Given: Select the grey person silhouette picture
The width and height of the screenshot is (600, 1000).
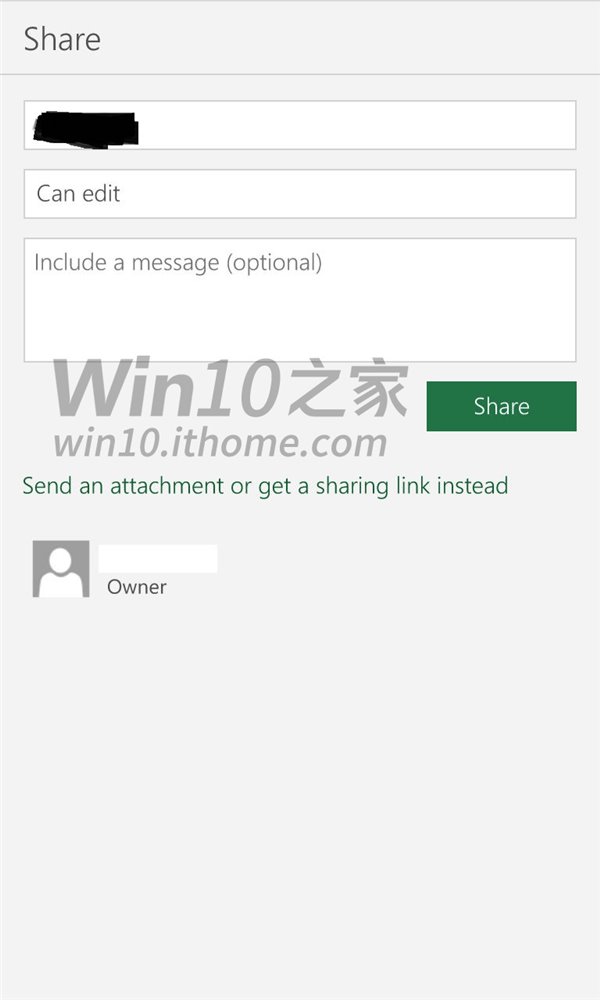Looking at the screenshot, I should 61,569.
